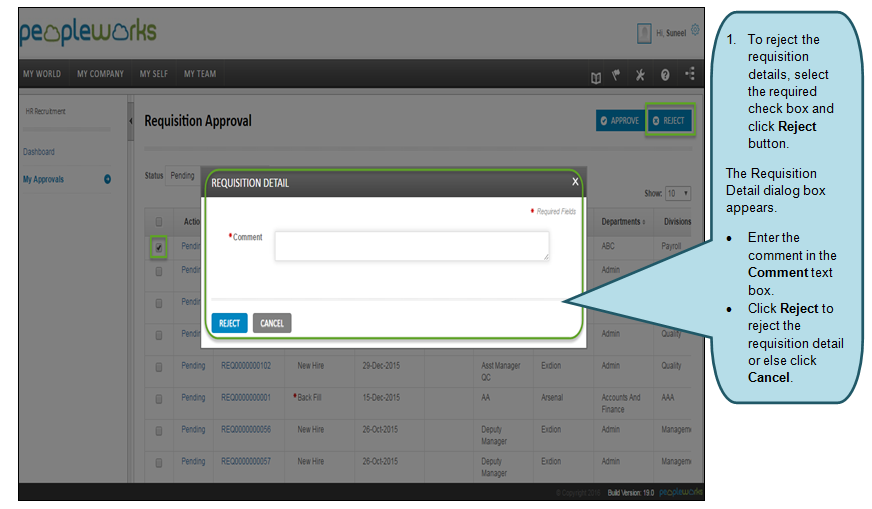The width and height of the screenshot is (872, 509).
Task: Sort by the Departments column header
Action: [623, 221]
